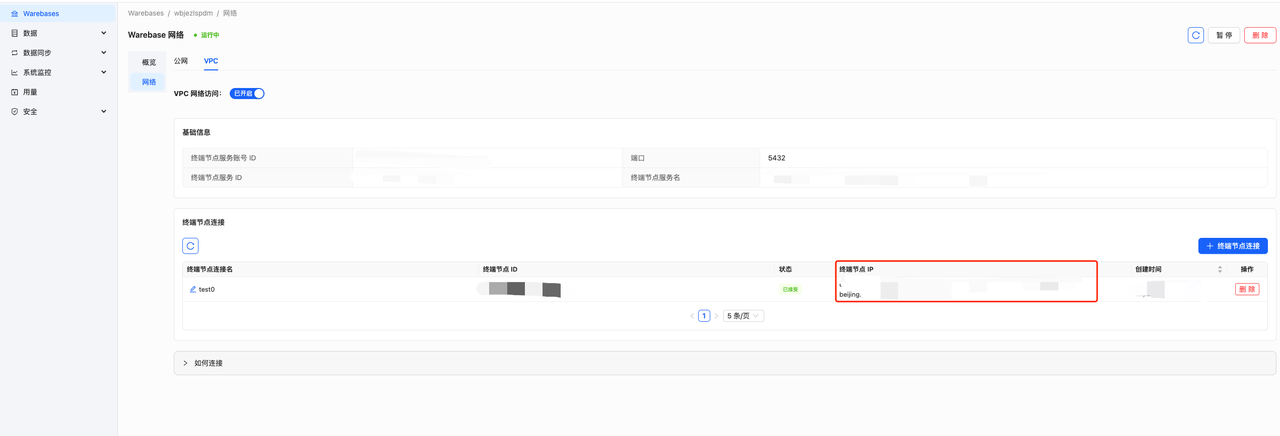1280x436 pixels.
Task: Open 用量 from the sidebar
Action: (x=30, y=92)
